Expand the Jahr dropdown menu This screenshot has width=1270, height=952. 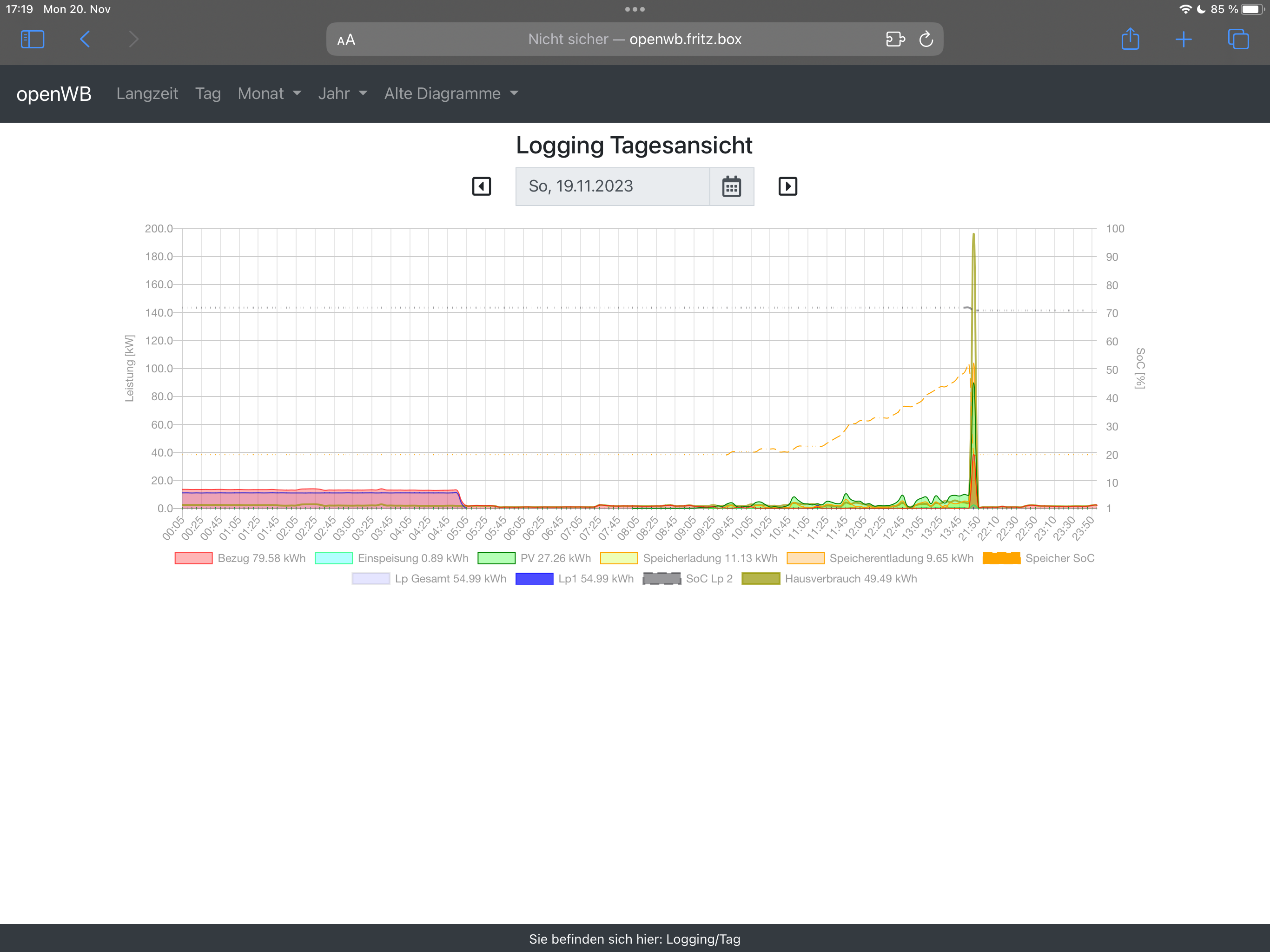pyautogui.click(x=342, y=93)
